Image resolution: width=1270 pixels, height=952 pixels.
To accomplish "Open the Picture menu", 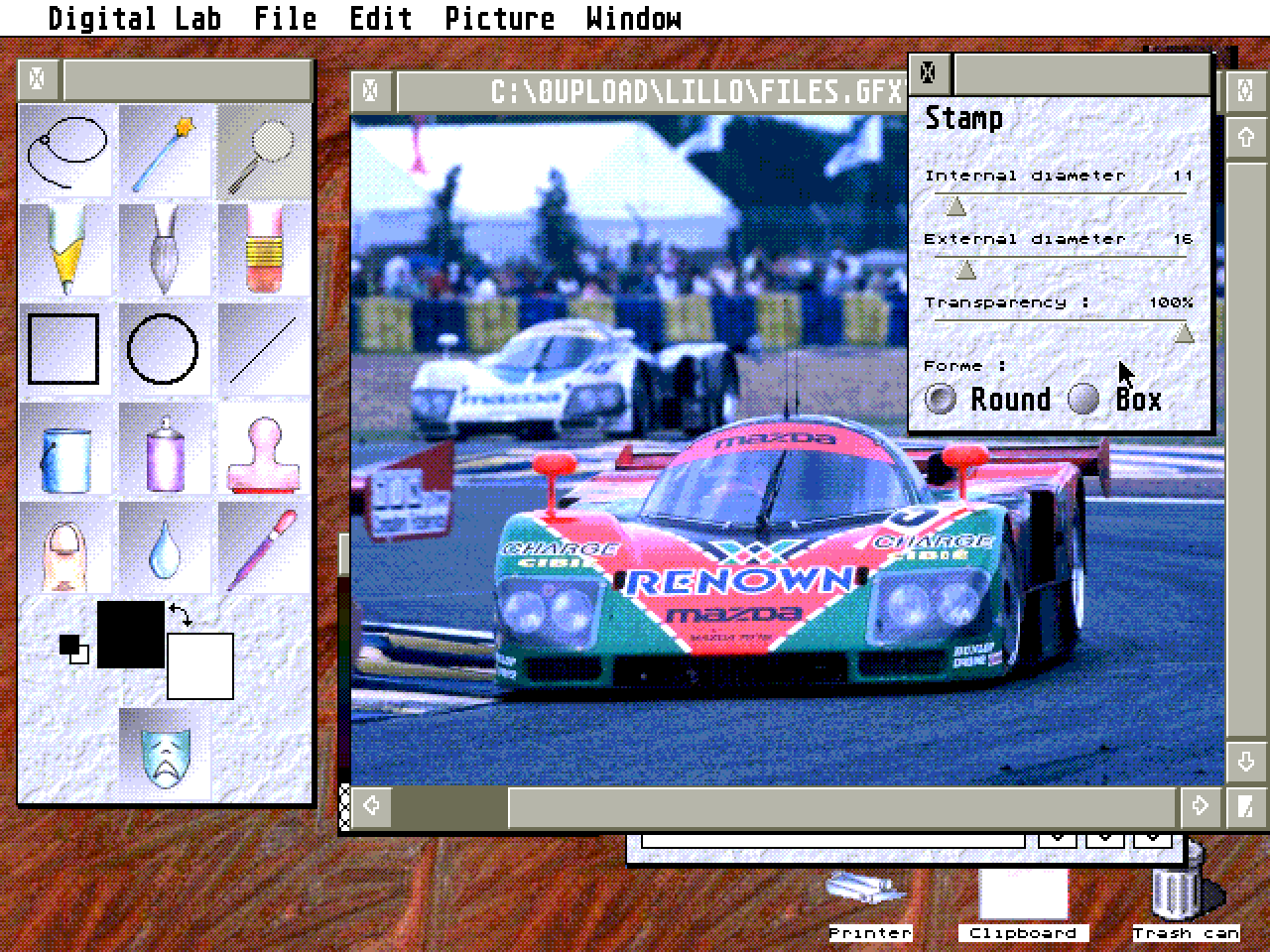I will click(501, 18).
